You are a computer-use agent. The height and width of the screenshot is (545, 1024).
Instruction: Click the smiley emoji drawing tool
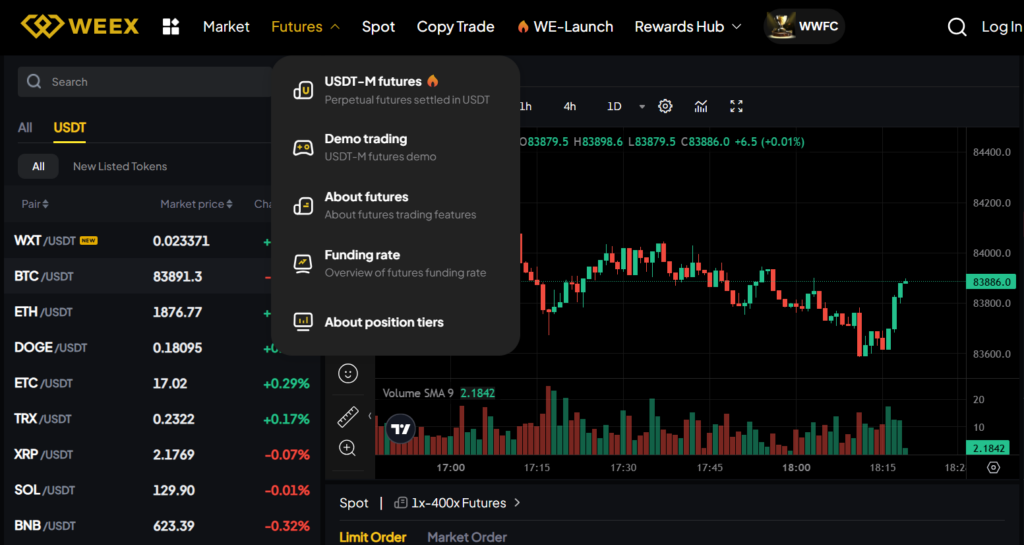(x=348, y=373)
